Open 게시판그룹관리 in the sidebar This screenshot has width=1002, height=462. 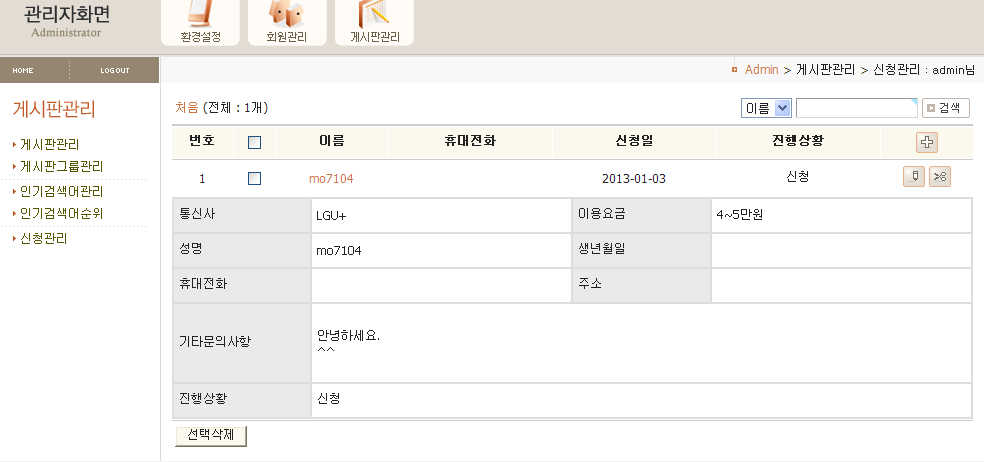point(62,166)
